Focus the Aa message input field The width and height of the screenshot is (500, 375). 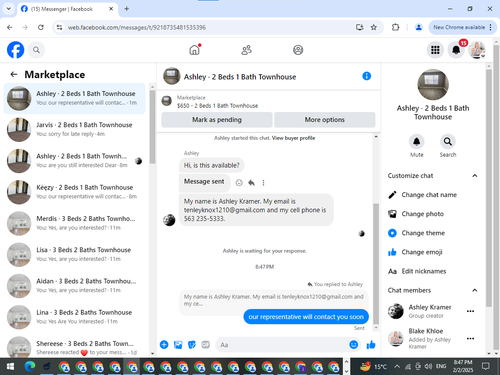pos(282,345)
